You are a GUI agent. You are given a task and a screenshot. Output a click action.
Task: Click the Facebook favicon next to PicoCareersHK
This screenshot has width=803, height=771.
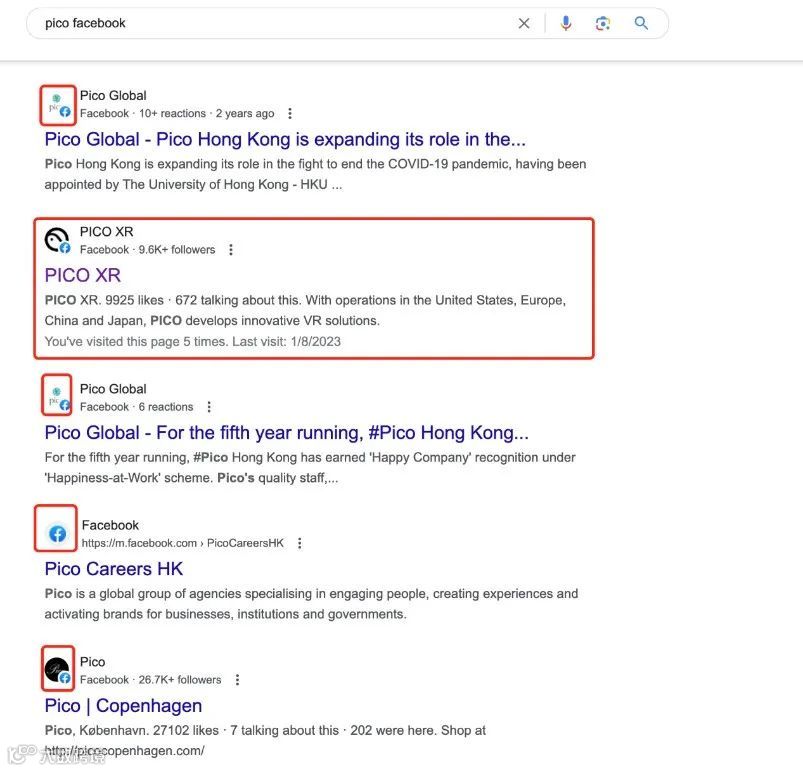click(57, 534)
